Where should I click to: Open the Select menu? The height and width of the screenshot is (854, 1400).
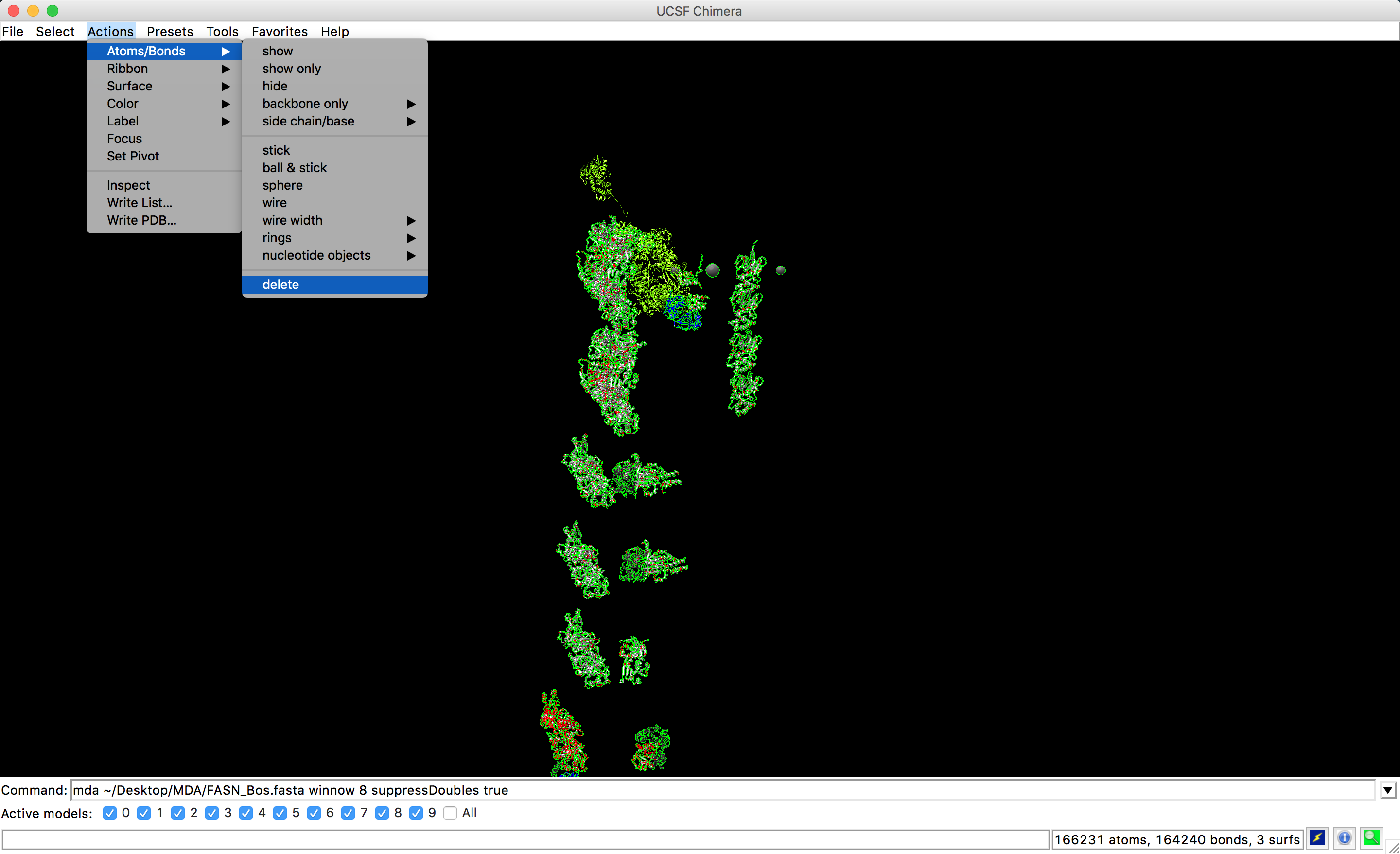pos(55,31)
